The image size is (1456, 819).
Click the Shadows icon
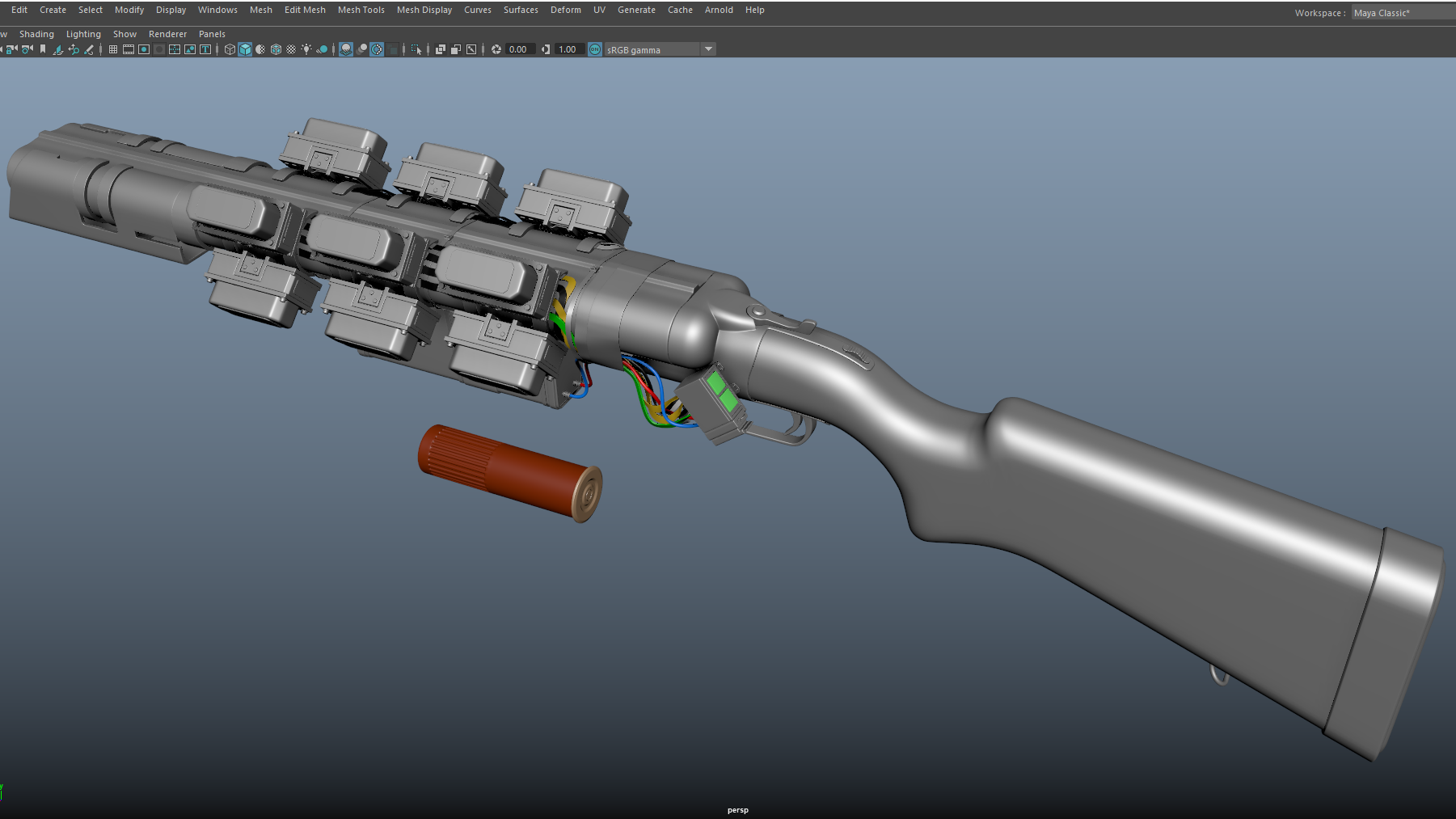click(x=323, y=49)
